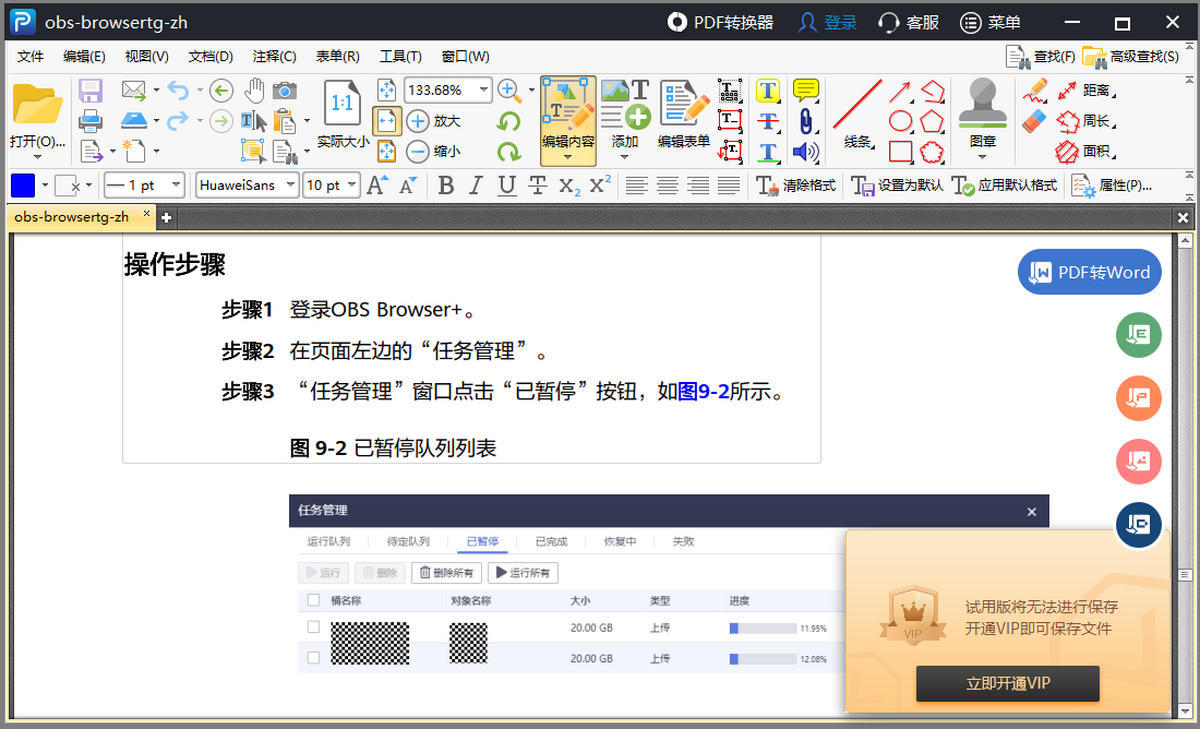
Task: Rotate page counterclockwise with green arrow
Action: click(509, 121)
